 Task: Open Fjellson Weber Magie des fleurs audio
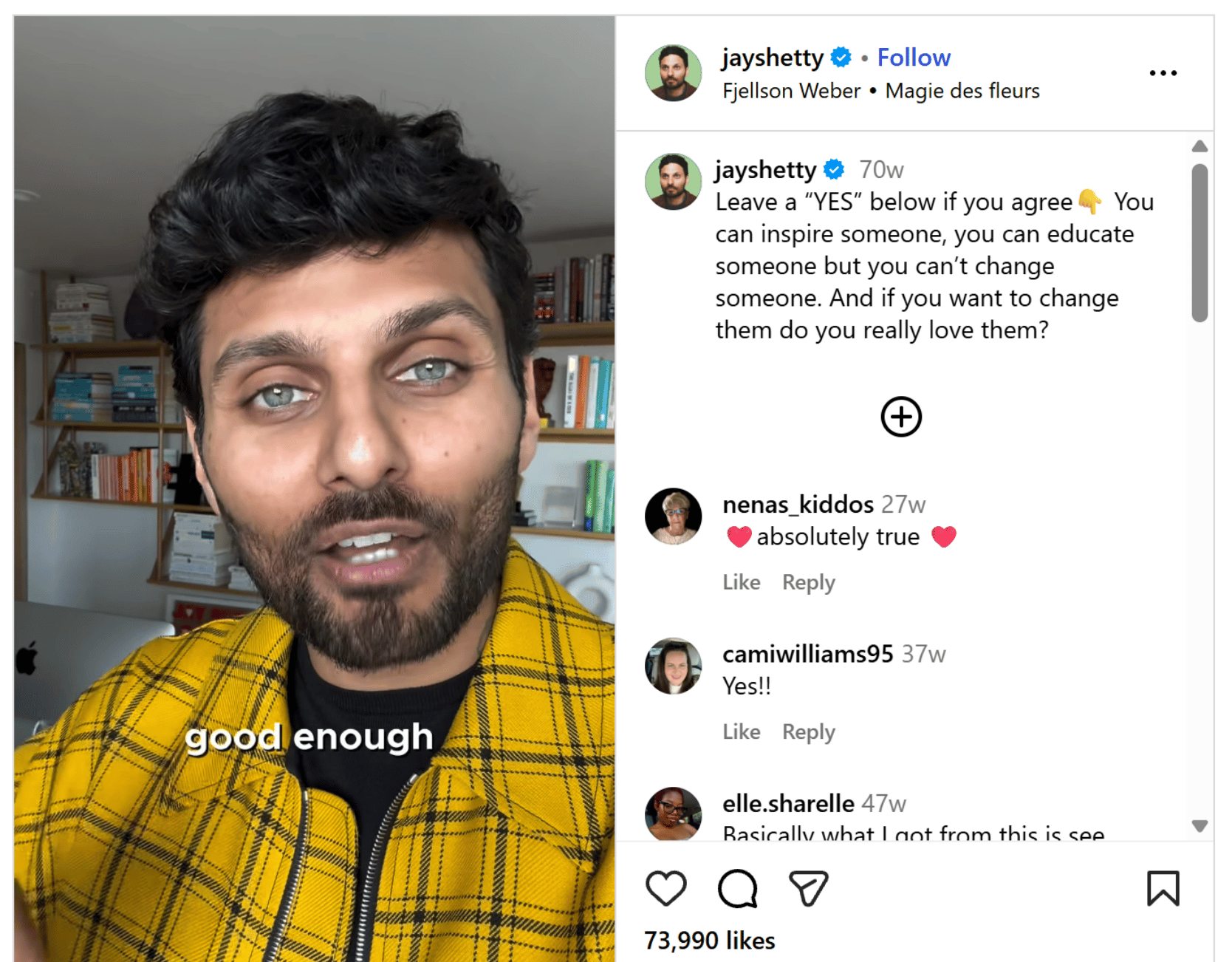pos(880,91)
